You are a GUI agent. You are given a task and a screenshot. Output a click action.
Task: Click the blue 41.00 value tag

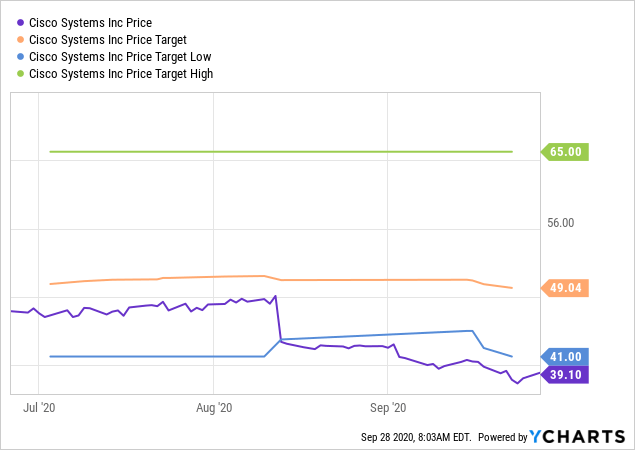pos(567,357)
